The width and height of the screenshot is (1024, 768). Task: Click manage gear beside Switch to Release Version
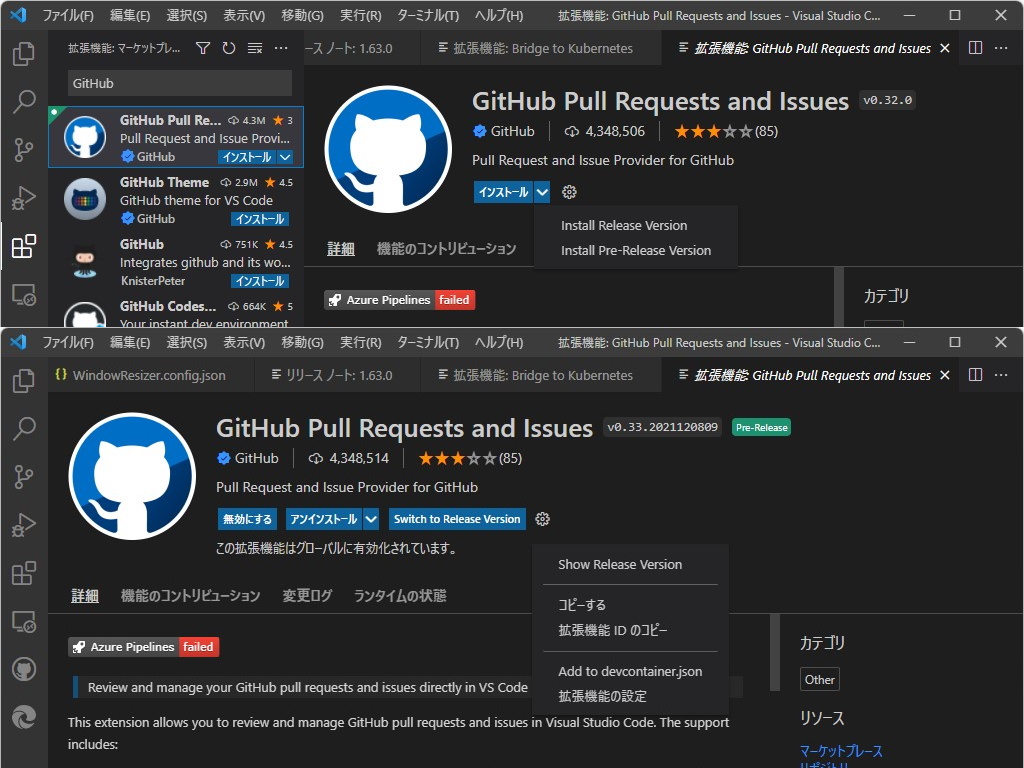[x=542, y=519]
